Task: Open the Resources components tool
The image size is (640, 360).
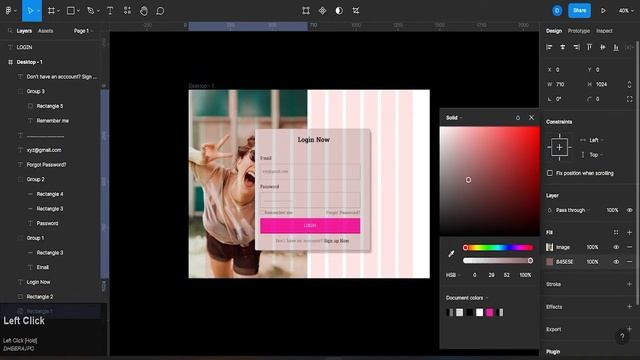Action: [127, 11]
